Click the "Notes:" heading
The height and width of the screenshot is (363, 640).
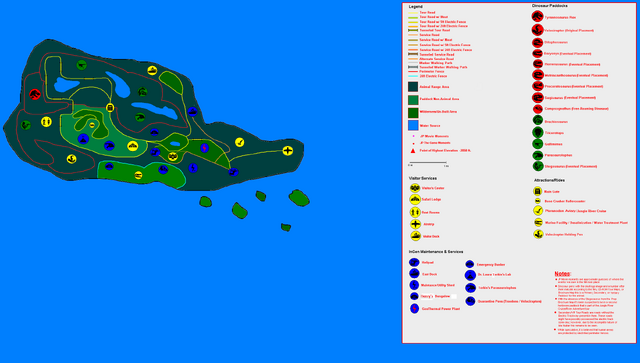click(562, 274)
